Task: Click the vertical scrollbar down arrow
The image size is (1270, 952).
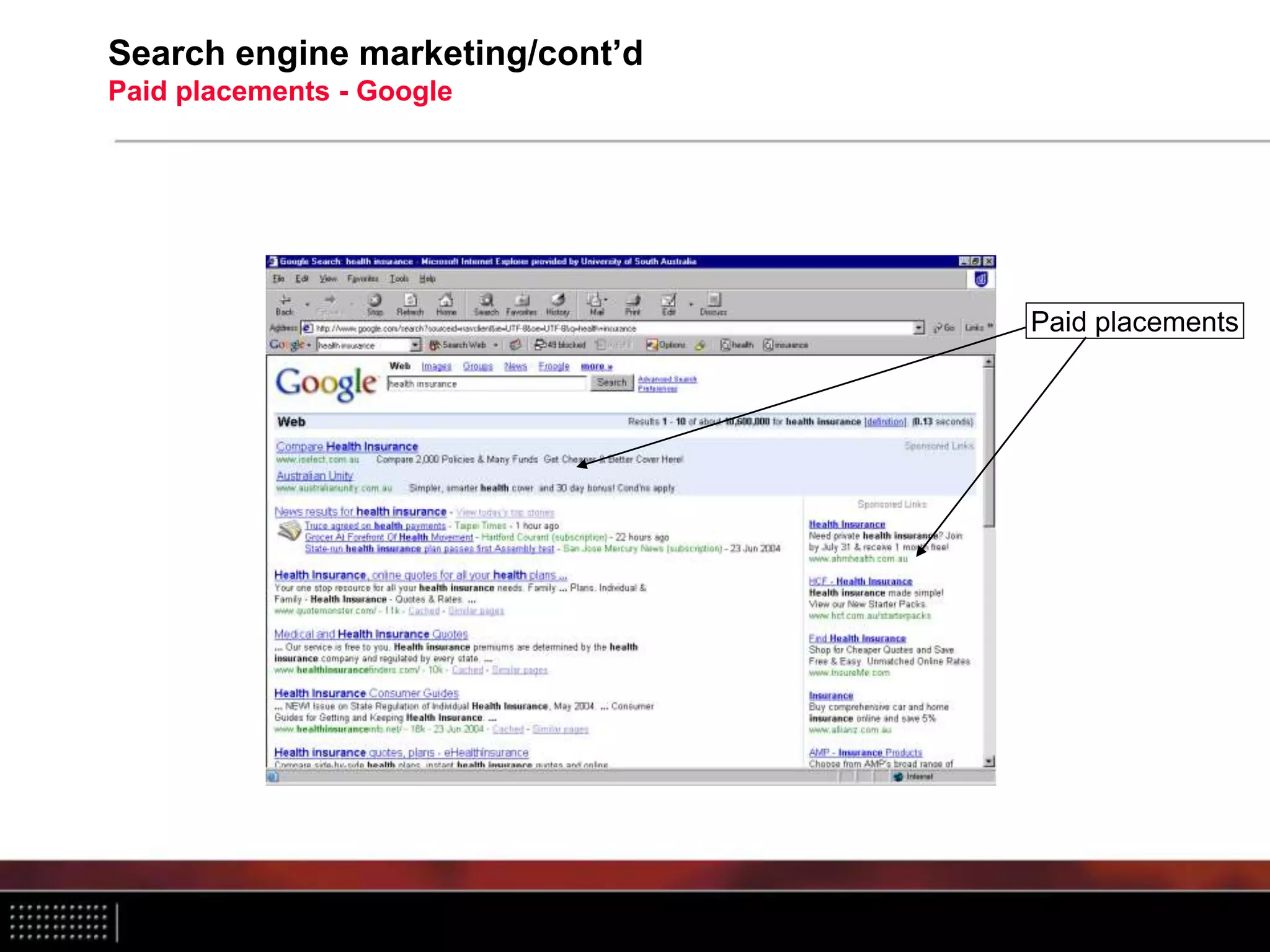Action: click(x=989, y=761)
